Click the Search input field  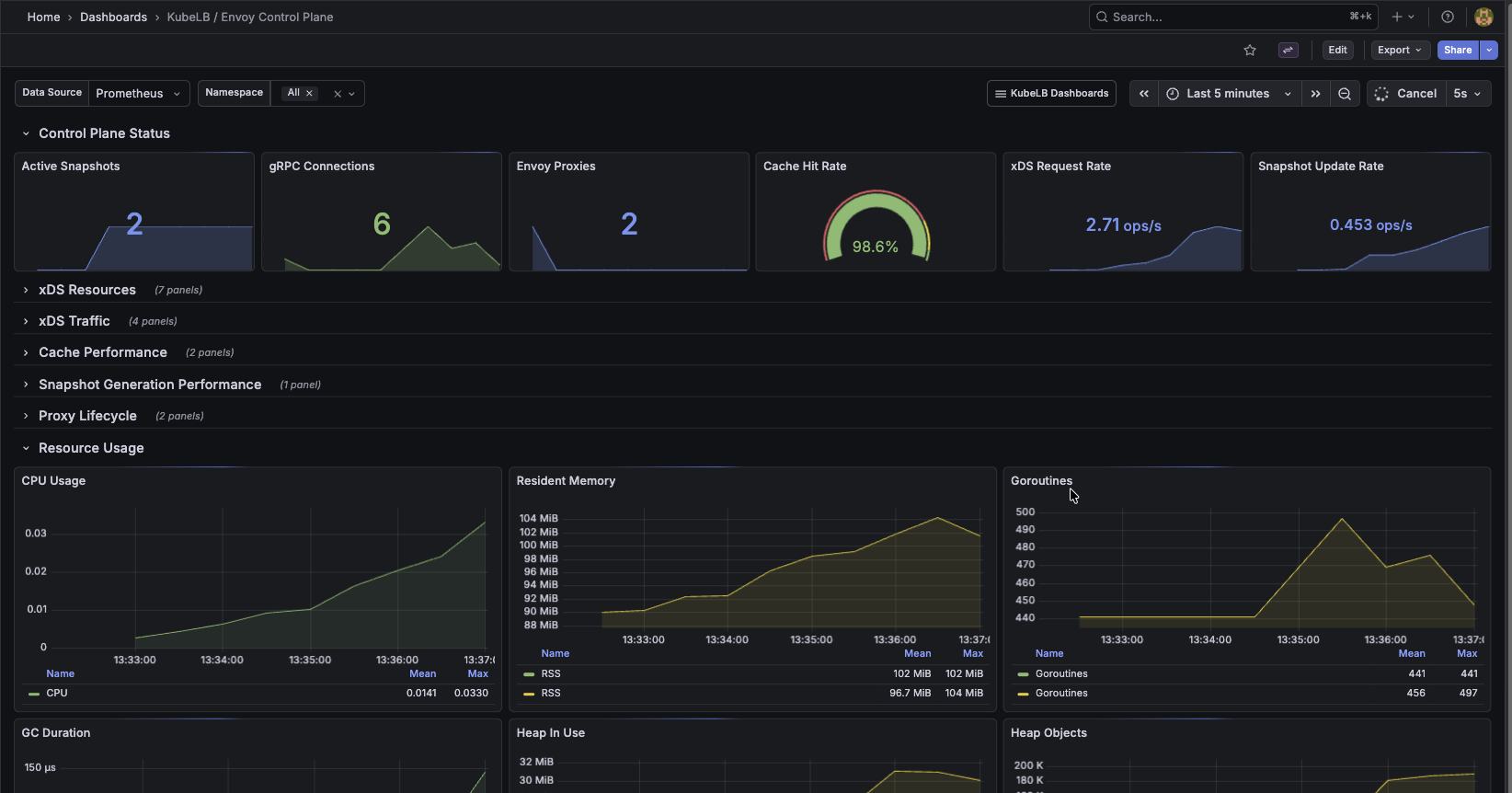click(1223, 17)
